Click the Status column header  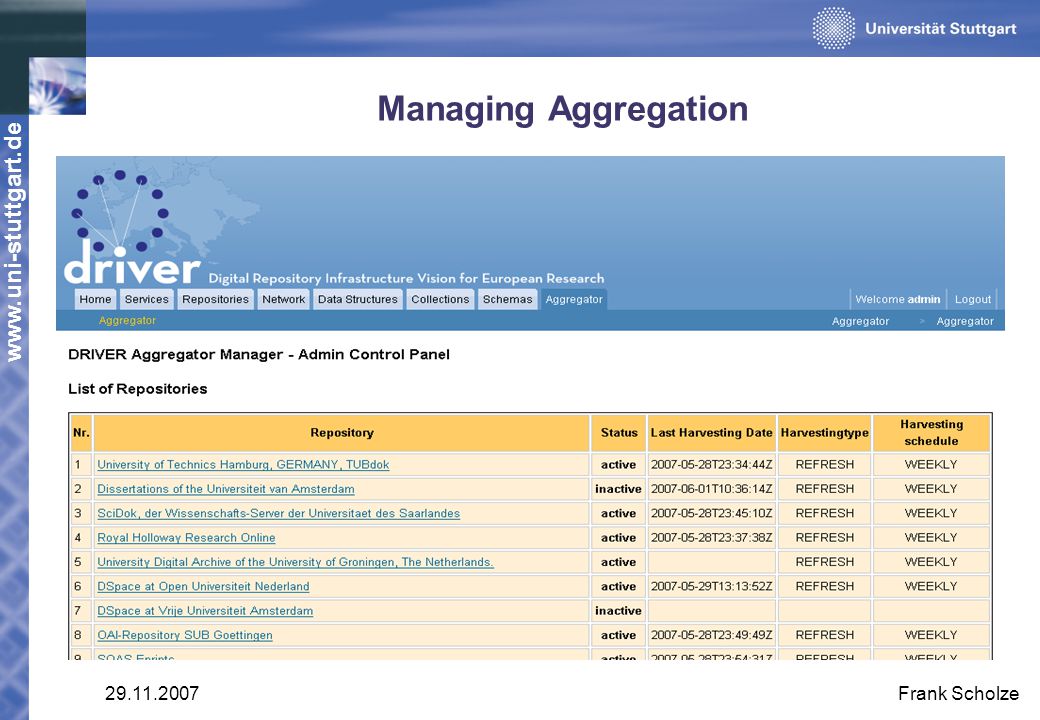(x=619, y=433)
